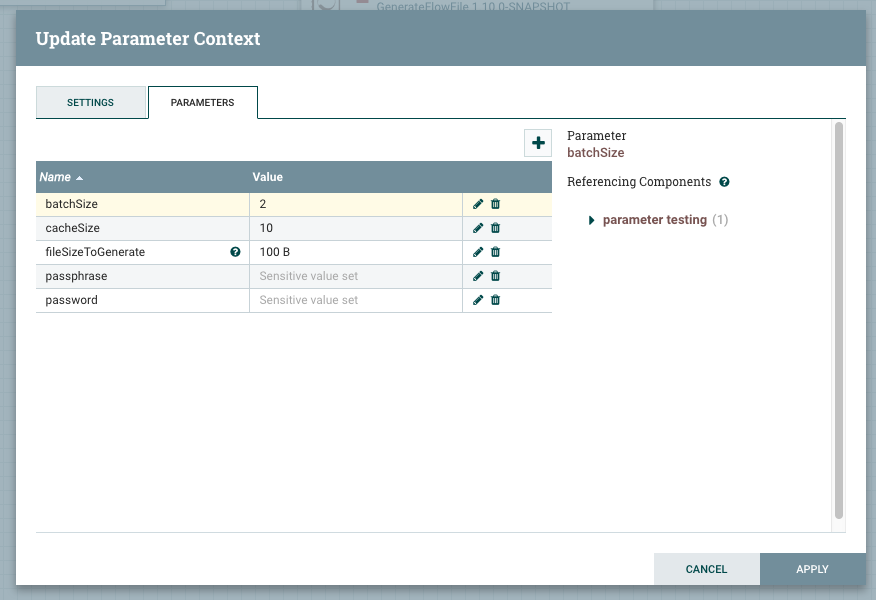Screen dimensions: 876x600
Task: Delete the passphrase parameter trash icon
Action: click(496, 277)
